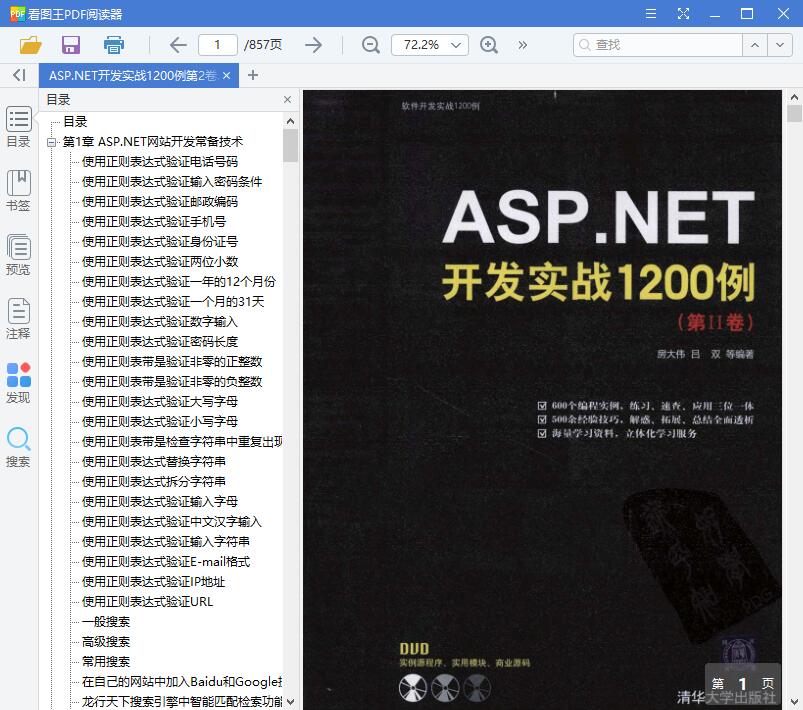Open 使用正则表达式验证IP地址 entry

[154, 582]
